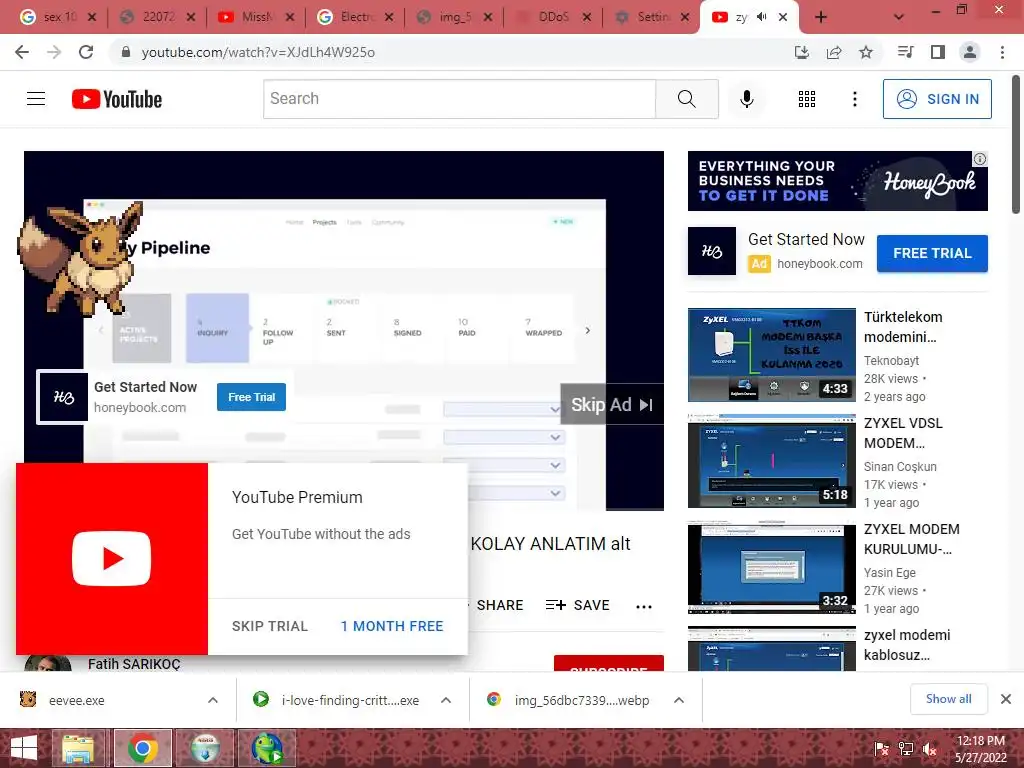Viewport: 1024px width, 768px height.
Task: Click the muted volume tray icon
Action: pyautogui.click(x=929, y=749)
